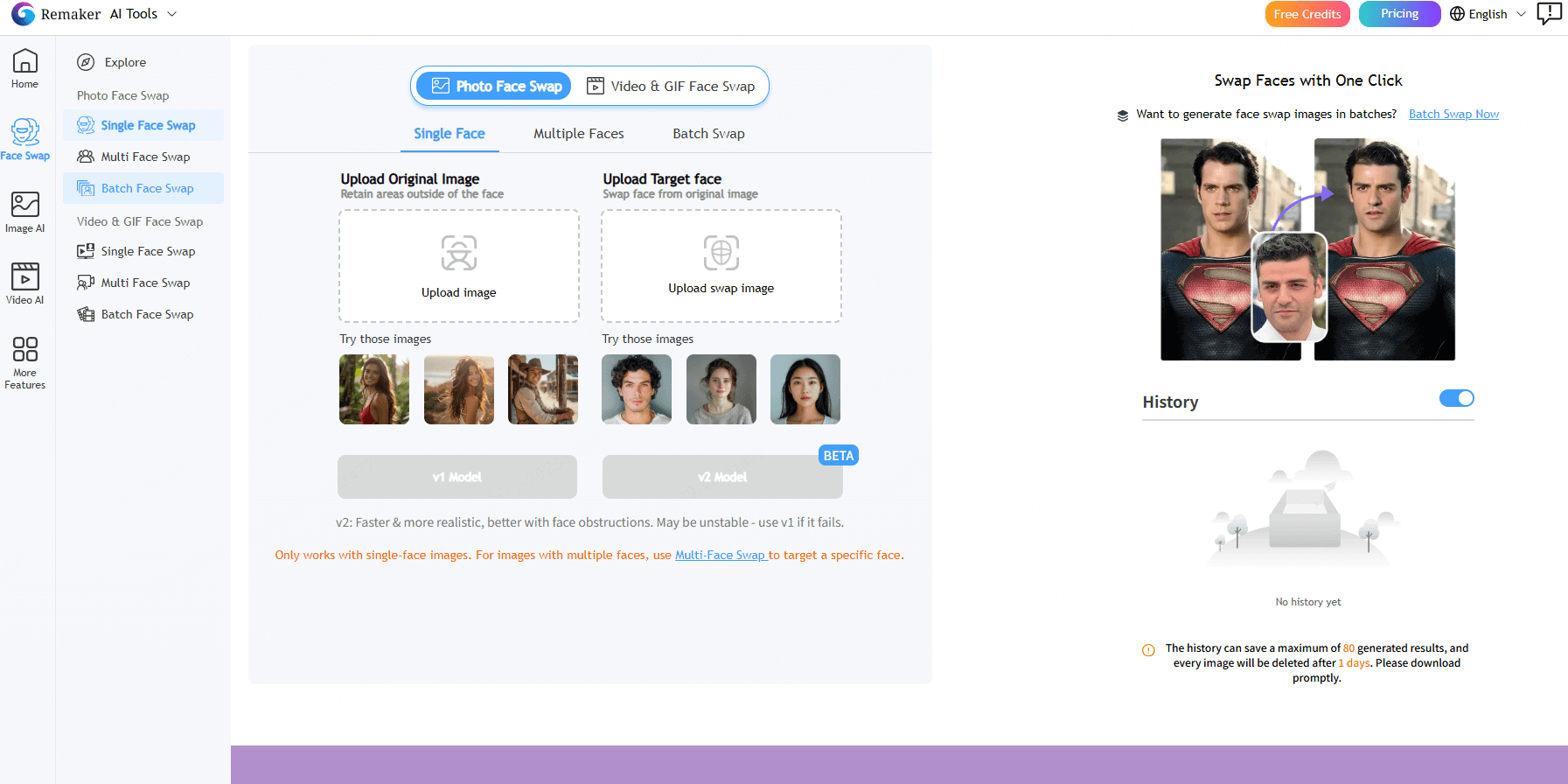Screen dimensions: 1568x784
Task: Choose the cowboy sample original image
Action: coord(542,389)
